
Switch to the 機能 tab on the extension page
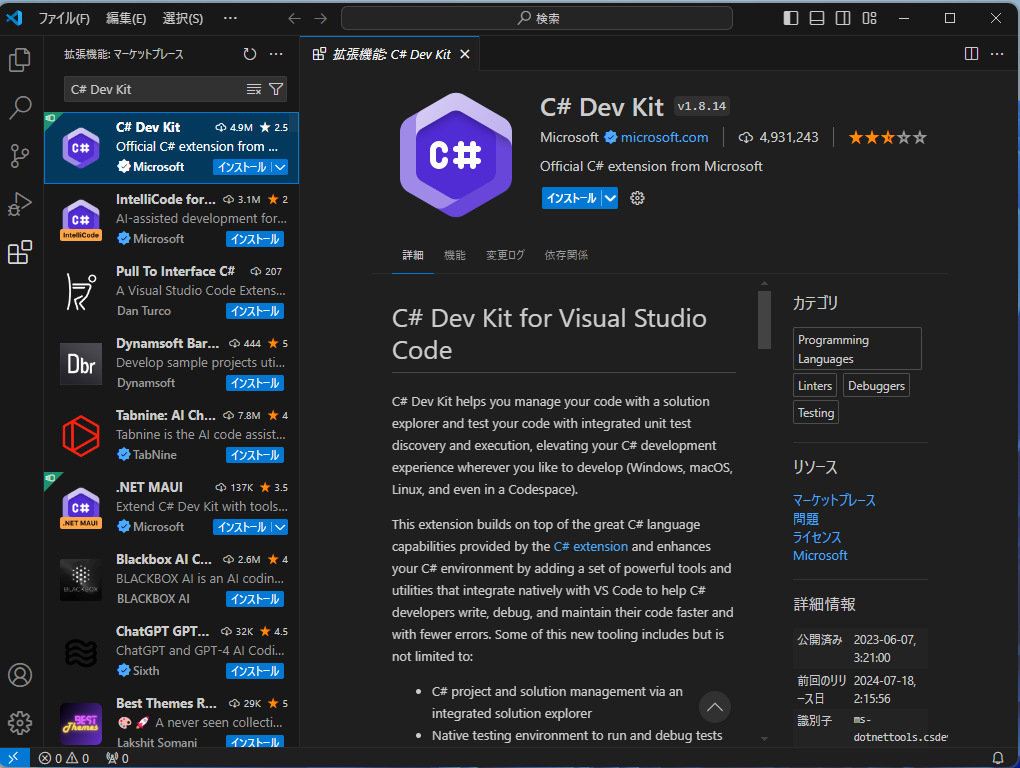coord(454,254)
